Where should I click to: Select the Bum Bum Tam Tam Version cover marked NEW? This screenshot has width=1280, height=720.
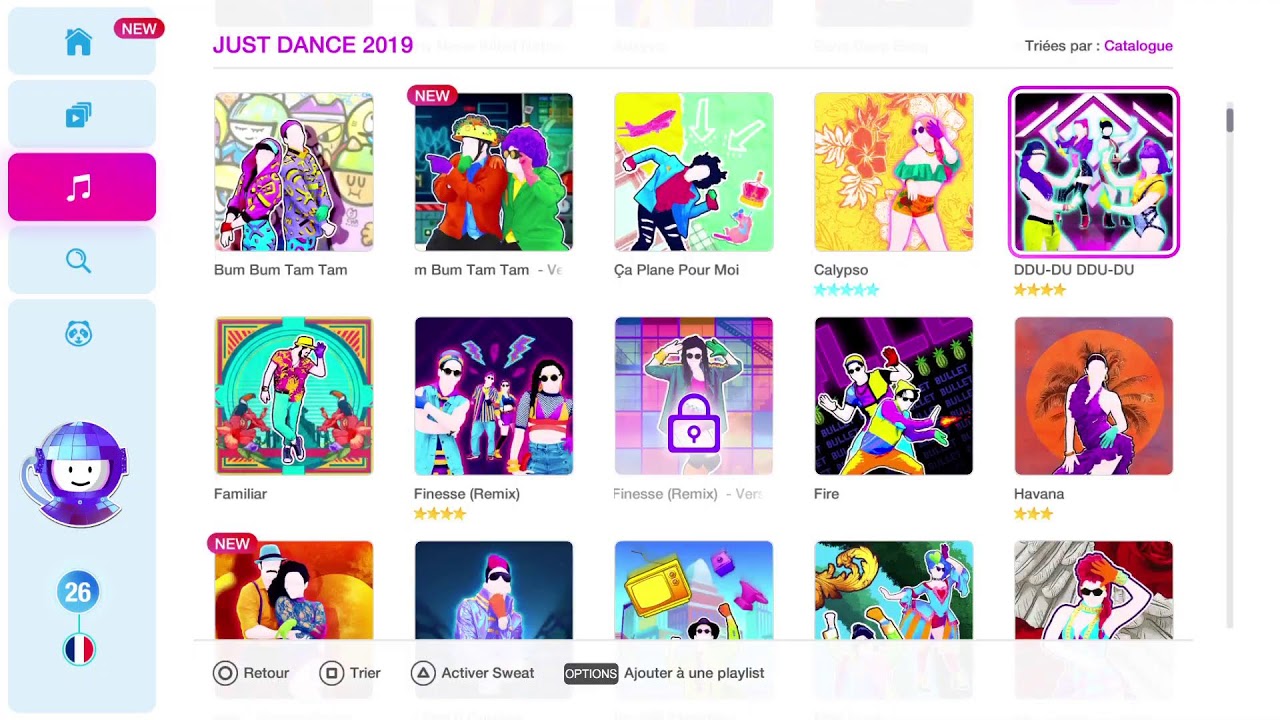click(494, 172)
